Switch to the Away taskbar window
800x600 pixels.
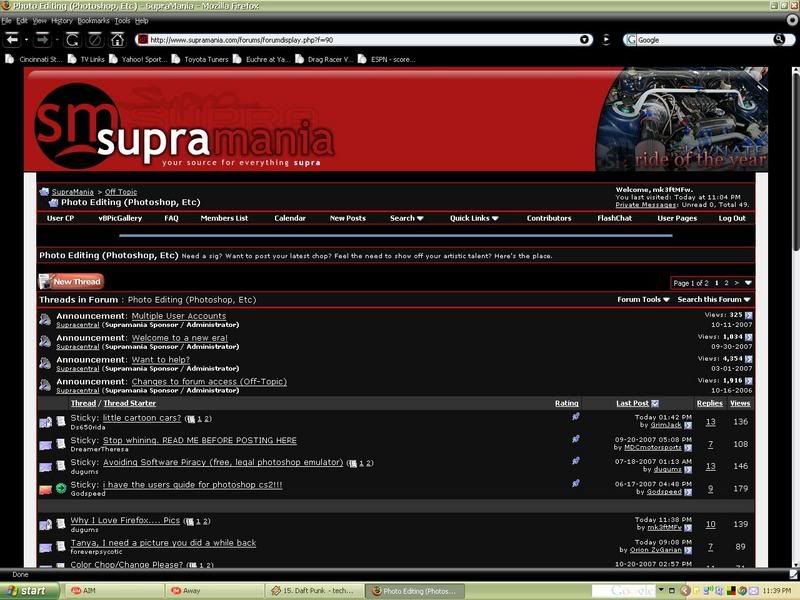tap(213, 591)
